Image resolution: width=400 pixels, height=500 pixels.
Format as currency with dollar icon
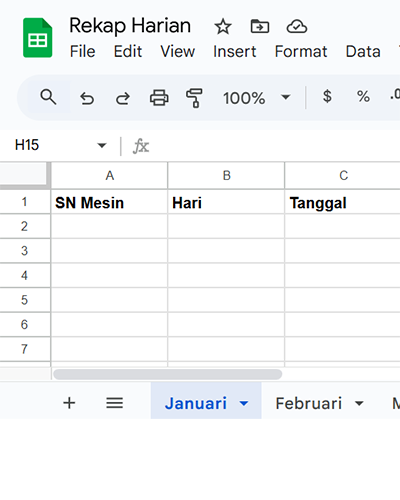(x=327, y=96)
